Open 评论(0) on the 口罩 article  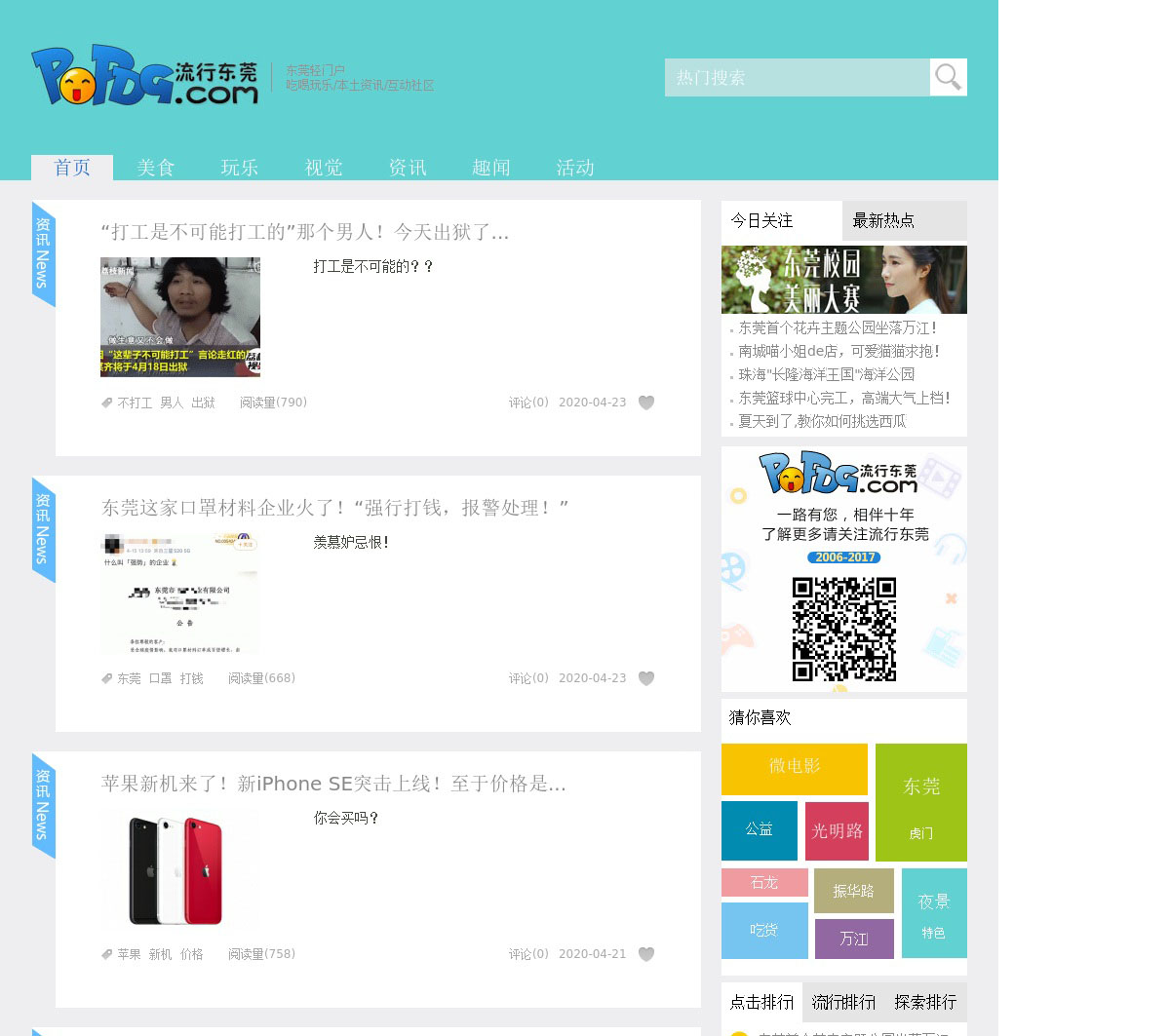528,678
